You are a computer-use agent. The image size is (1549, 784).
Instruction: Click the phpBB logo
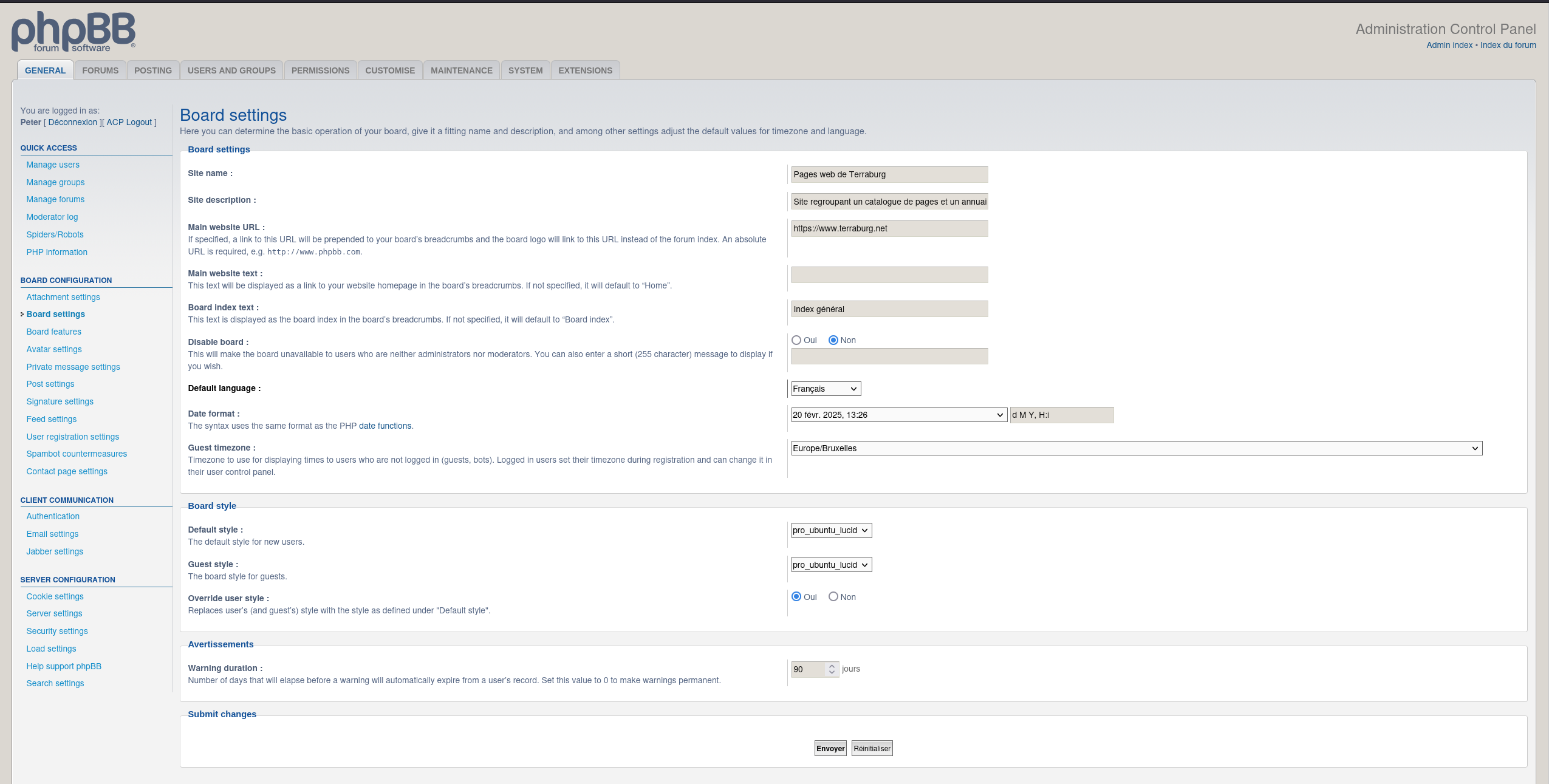coord(73,32)
